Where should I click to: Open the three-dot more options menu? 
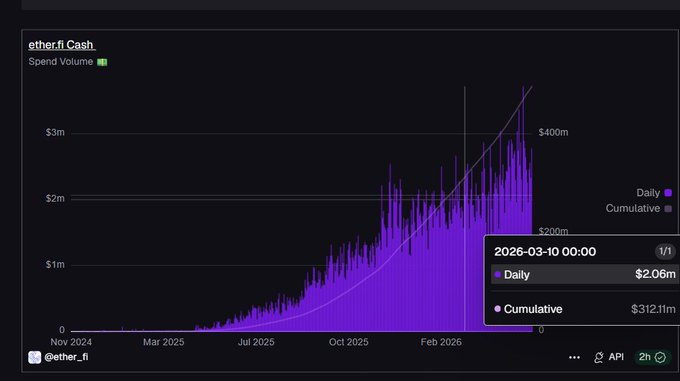574,358
